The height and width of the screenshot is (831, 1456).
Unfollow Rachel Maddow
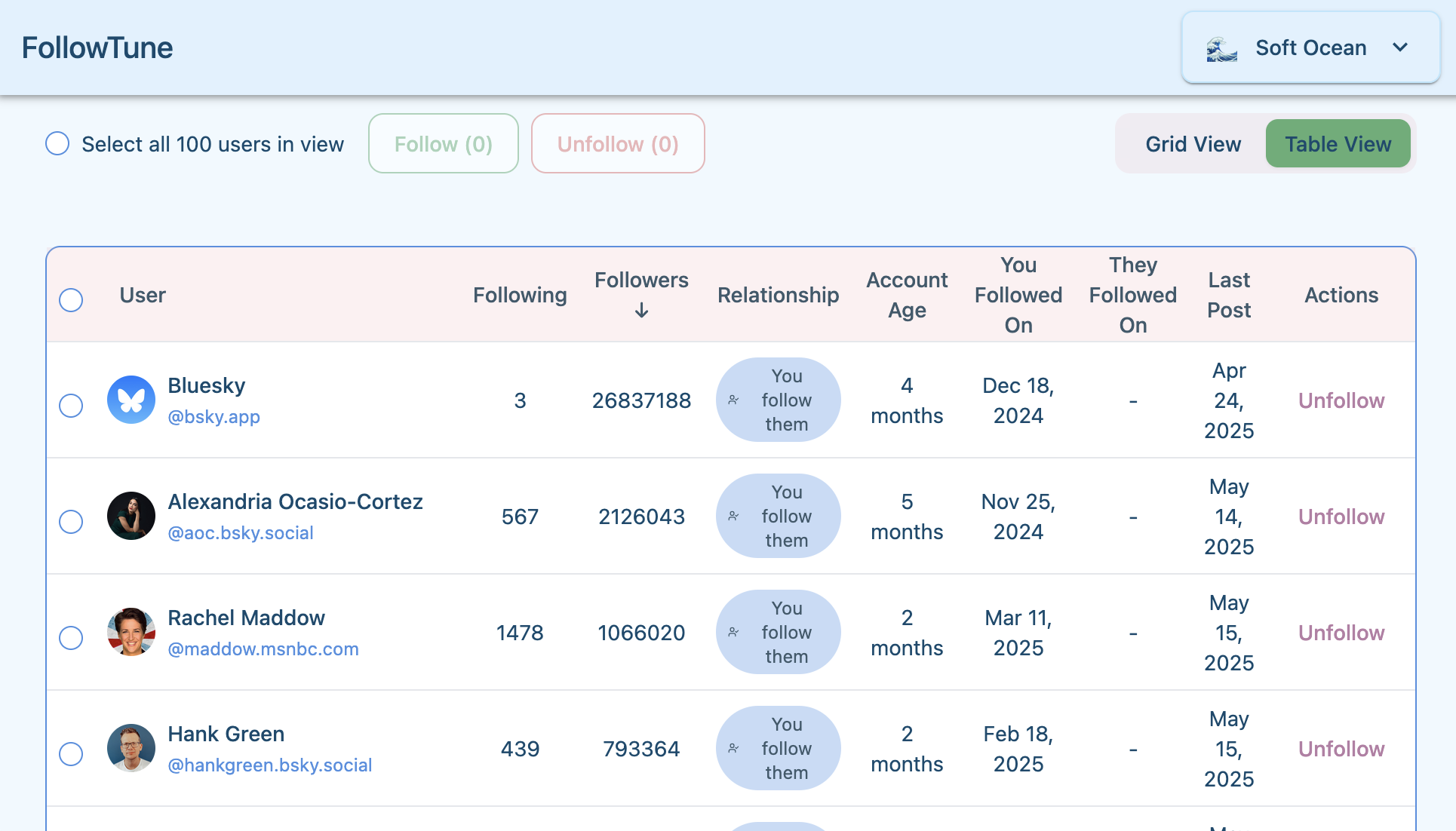[1341, 633]
